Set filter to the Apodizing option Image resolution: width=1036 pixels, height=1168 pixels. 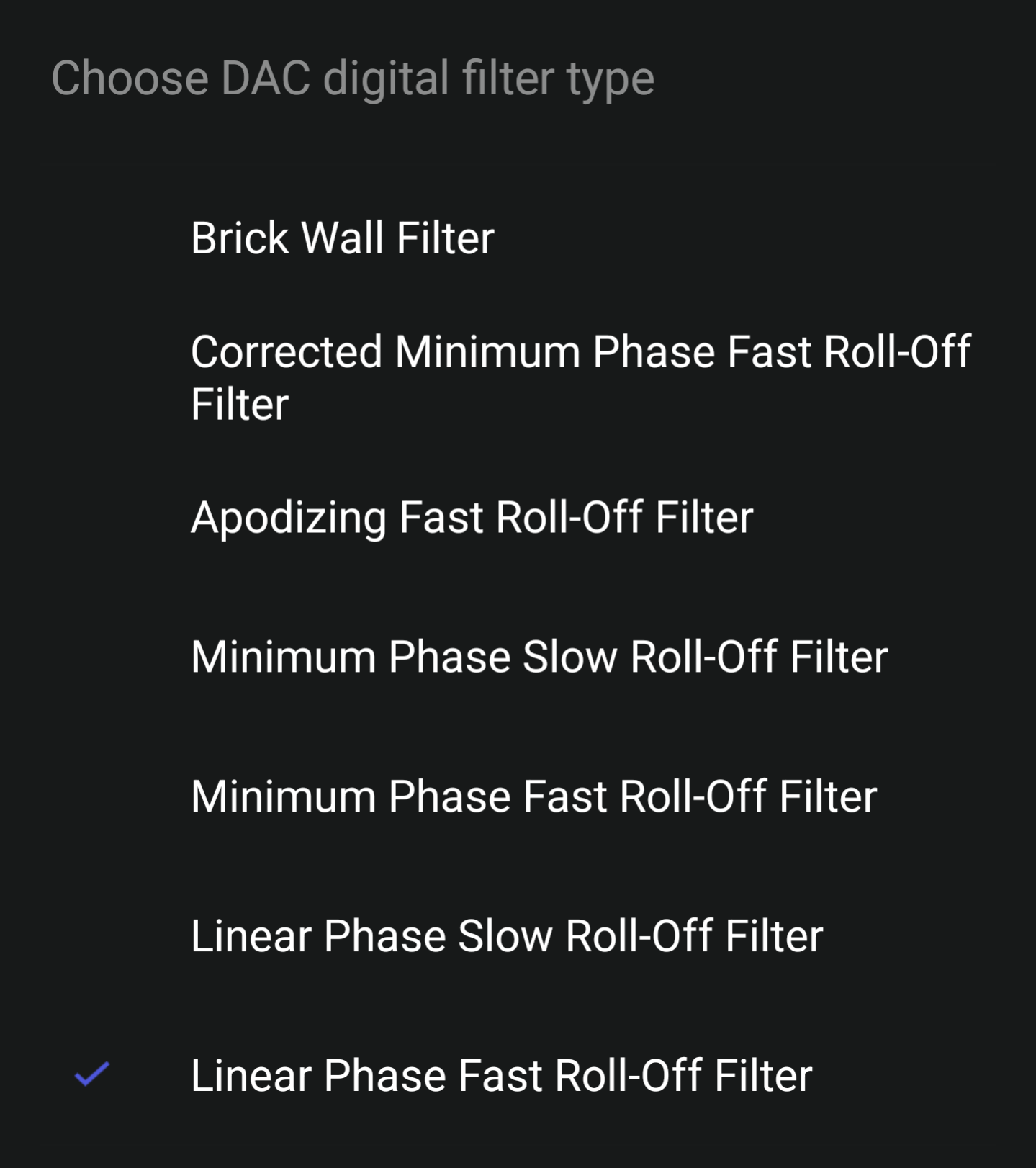[x=472, y=517]
